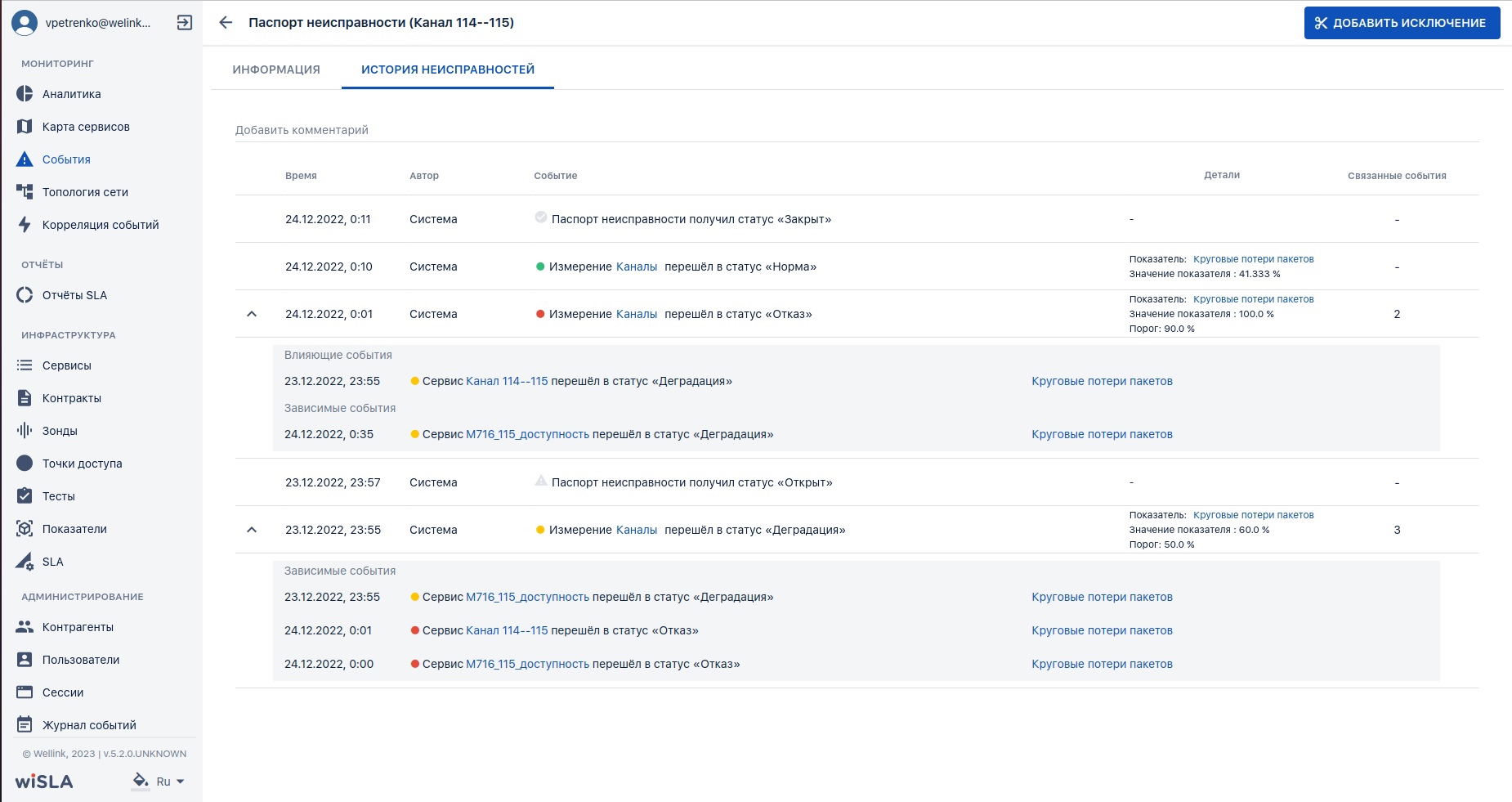Click the SLA settings icon
This screenshot has height=802, width=1512.
pyautogui.click(x=25, y=562)
